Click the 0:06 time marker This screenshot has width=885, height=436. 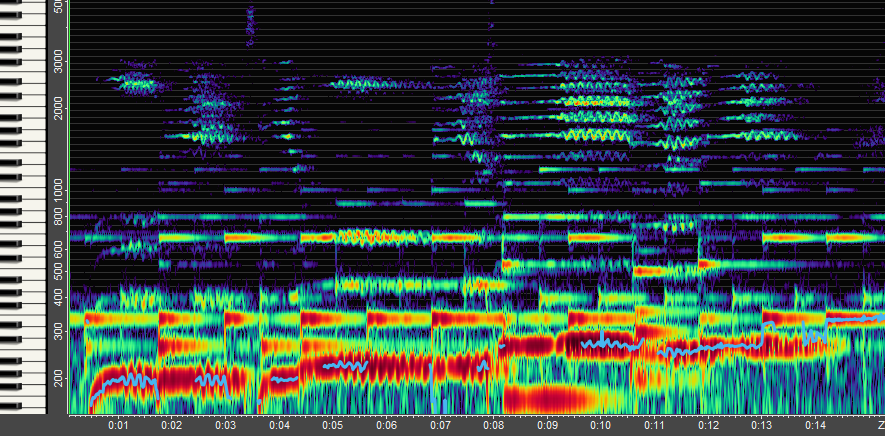(x=386, y=425)
